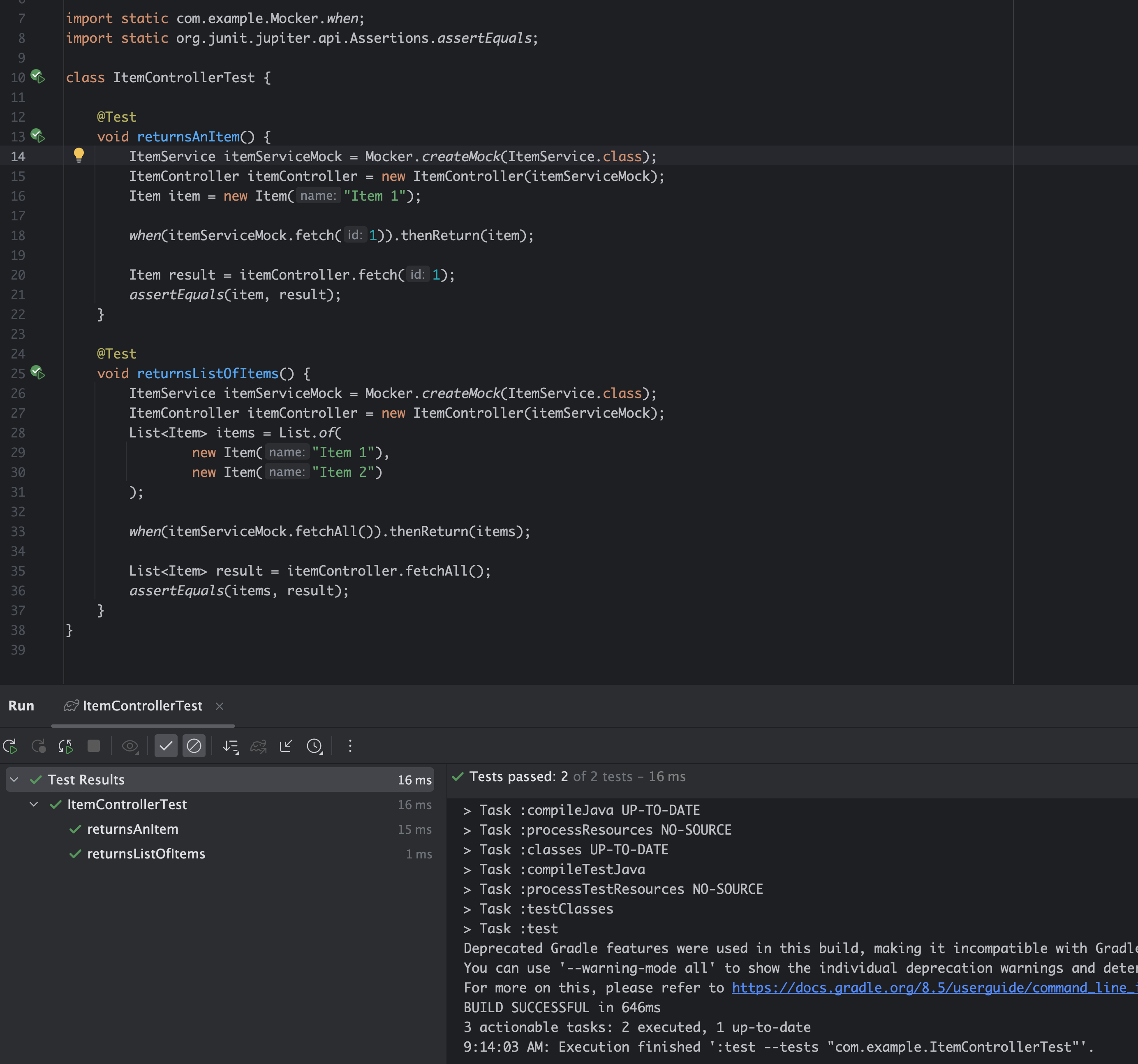
Task: Click run gutter icon beside class ItemControllerTest
Action: coord(38,77)
